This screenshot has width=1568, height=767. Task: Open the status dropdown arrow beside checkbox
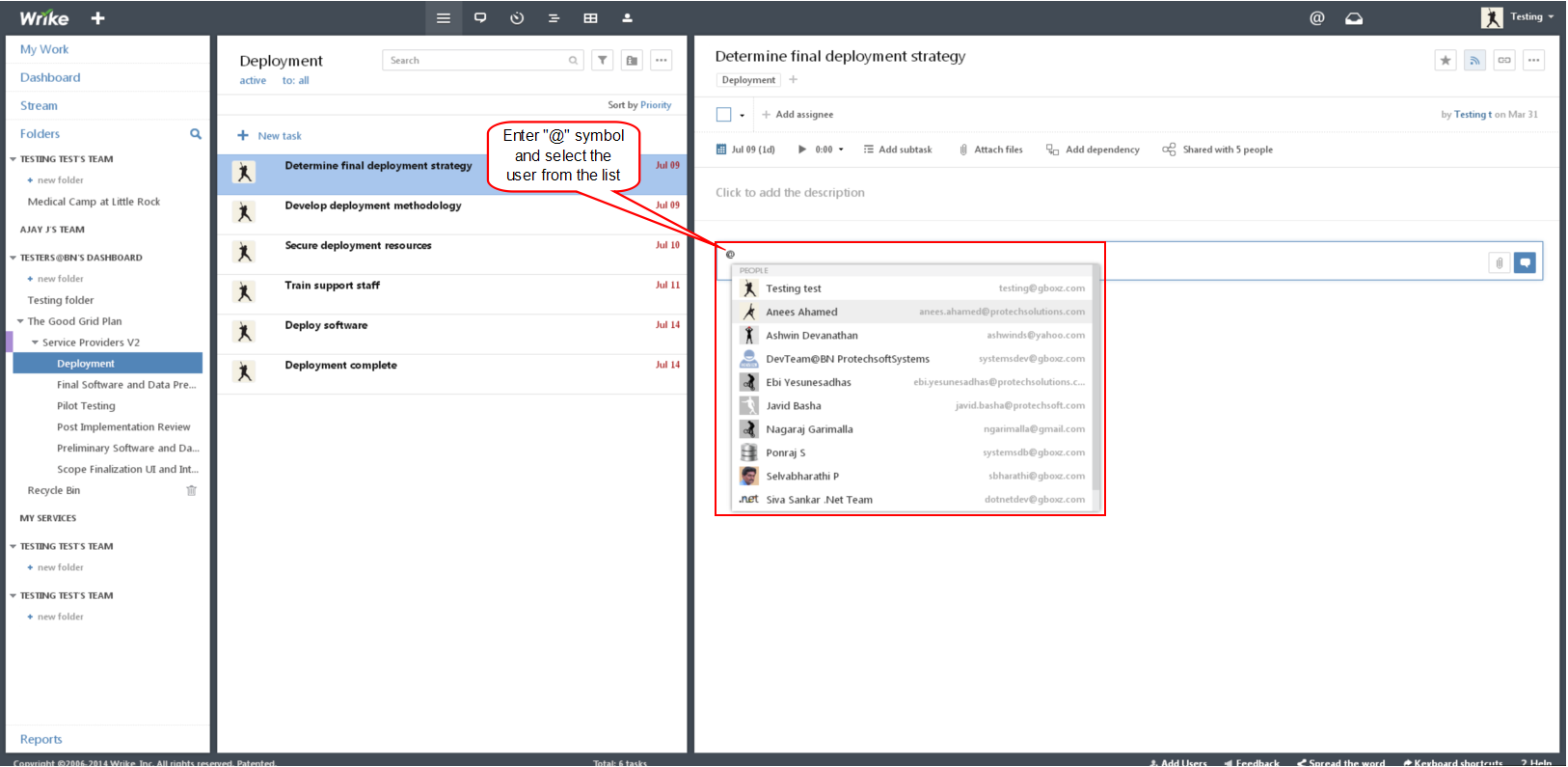(x=742, y=116)
